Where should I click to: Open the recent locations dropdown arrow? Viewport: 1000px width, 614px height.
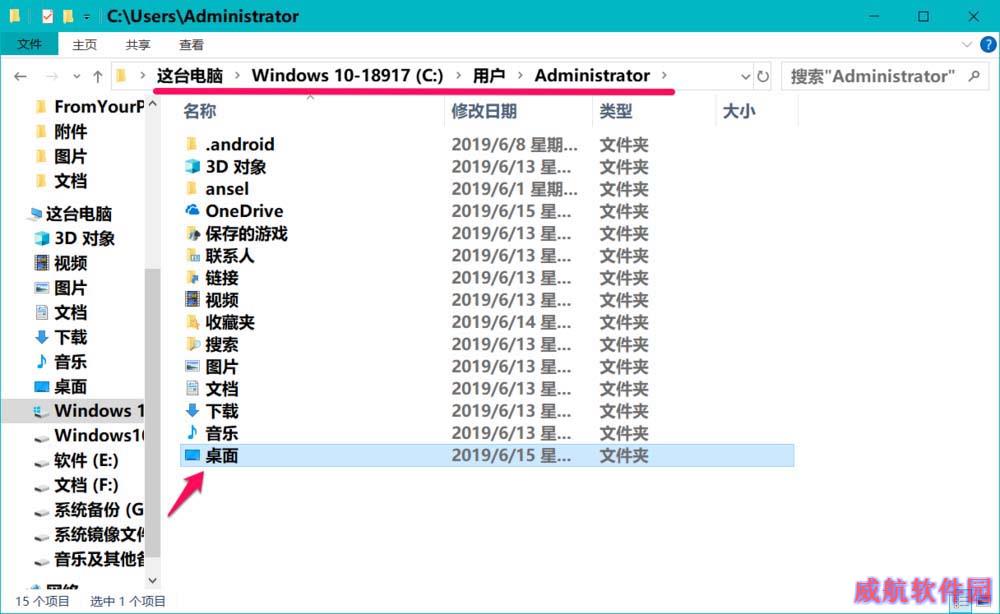point(77,77)
